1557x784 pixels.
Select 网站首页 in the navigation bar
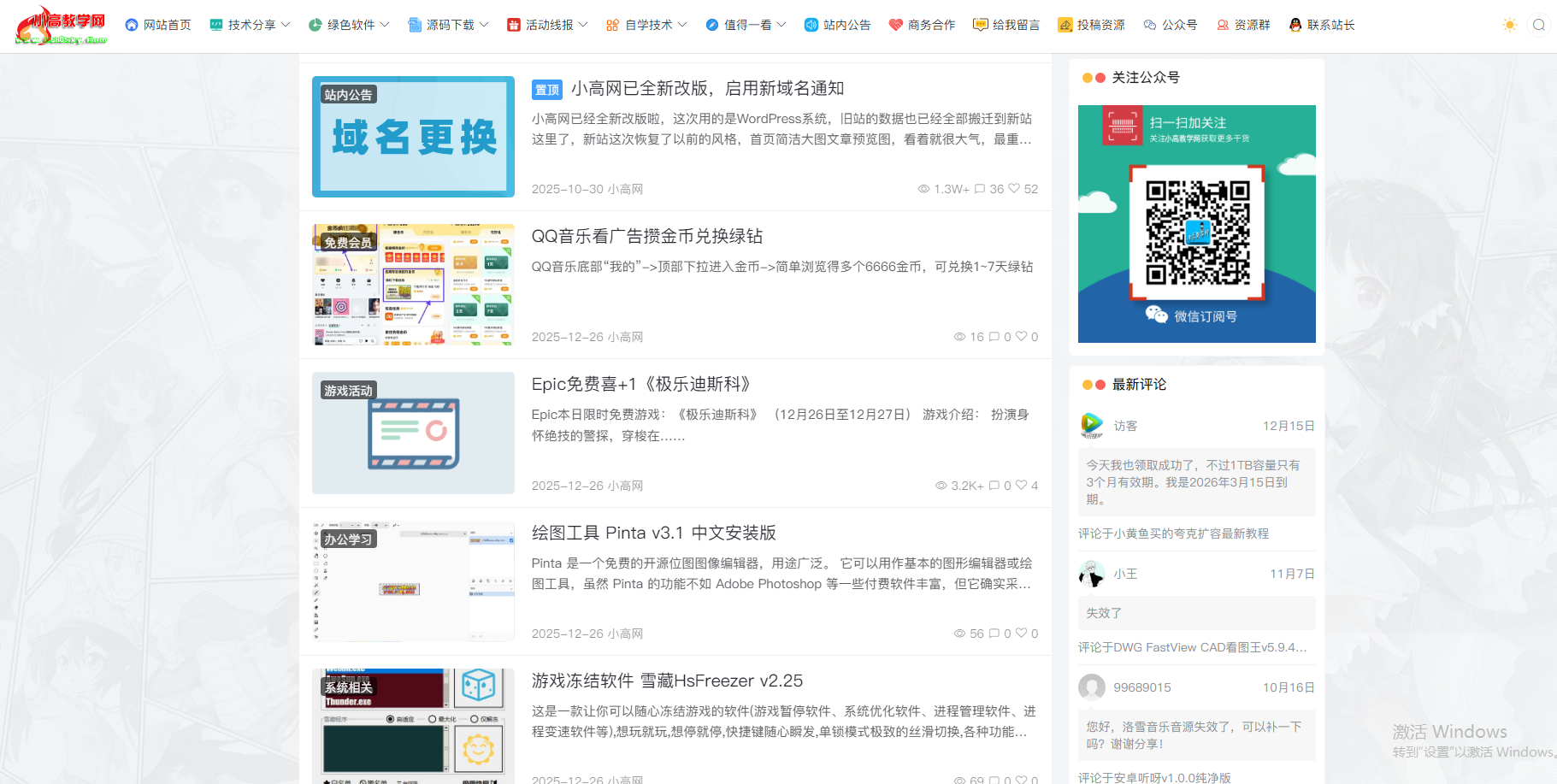point(158,24)
